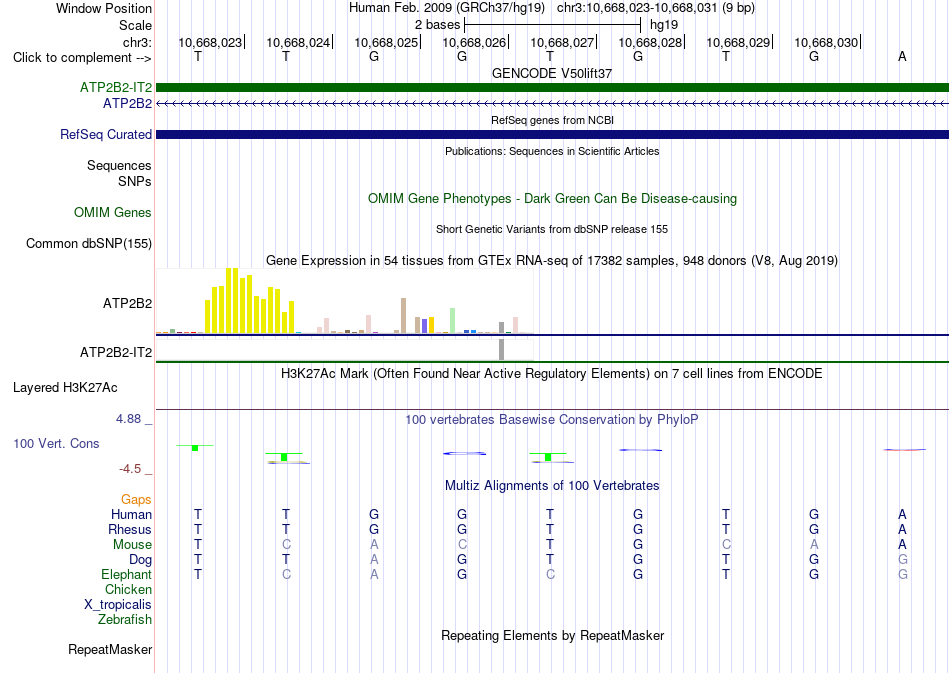
Task: Open 'Publications: Sequences in Scientific Articles' title
Action: coord(552,151)
